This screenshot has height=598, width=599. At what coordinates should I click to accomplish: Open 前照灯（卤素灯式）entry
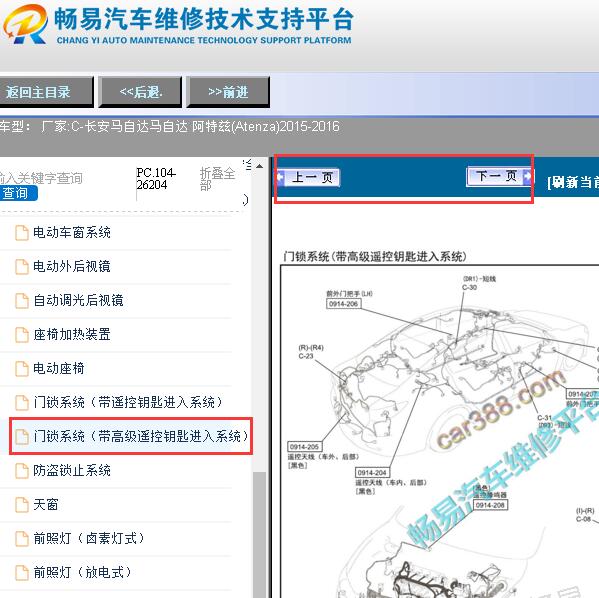89,539
